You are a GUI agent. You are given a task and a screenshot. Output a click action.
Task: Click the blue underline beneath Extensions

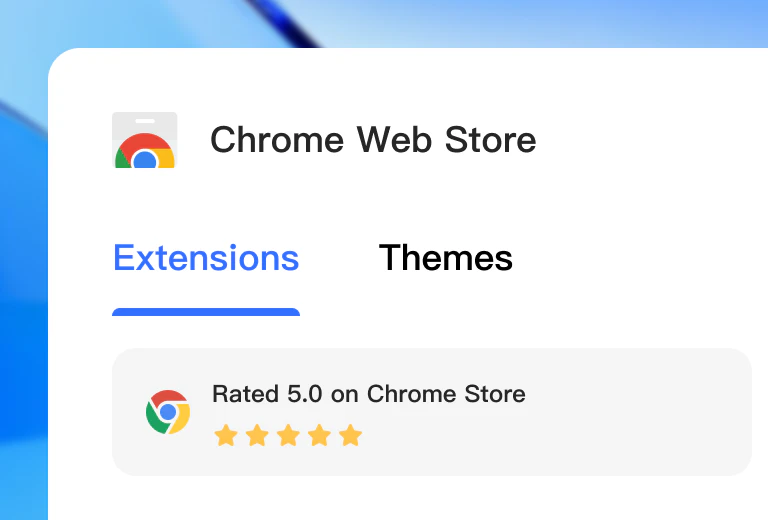tap(206, 312)
